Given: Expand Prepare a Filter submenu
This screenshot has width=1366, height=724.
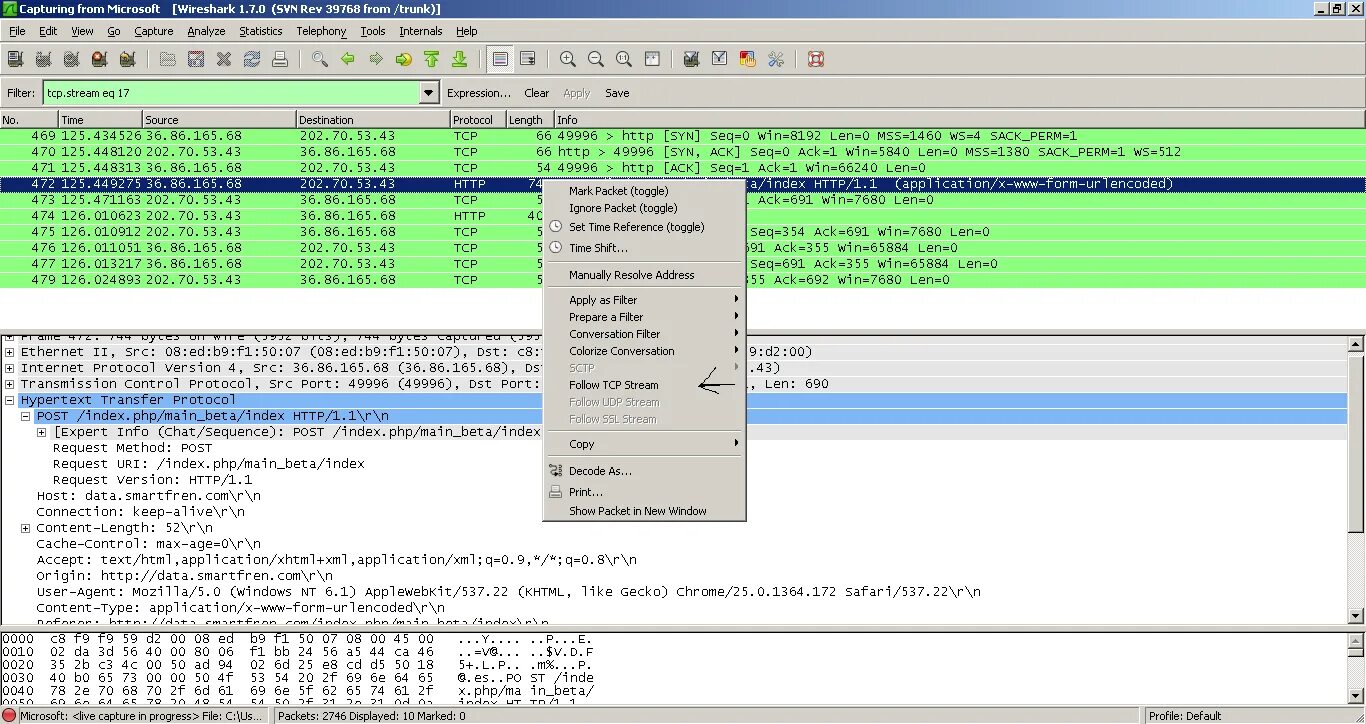Looking at the screenshot, I should [645, 317].
